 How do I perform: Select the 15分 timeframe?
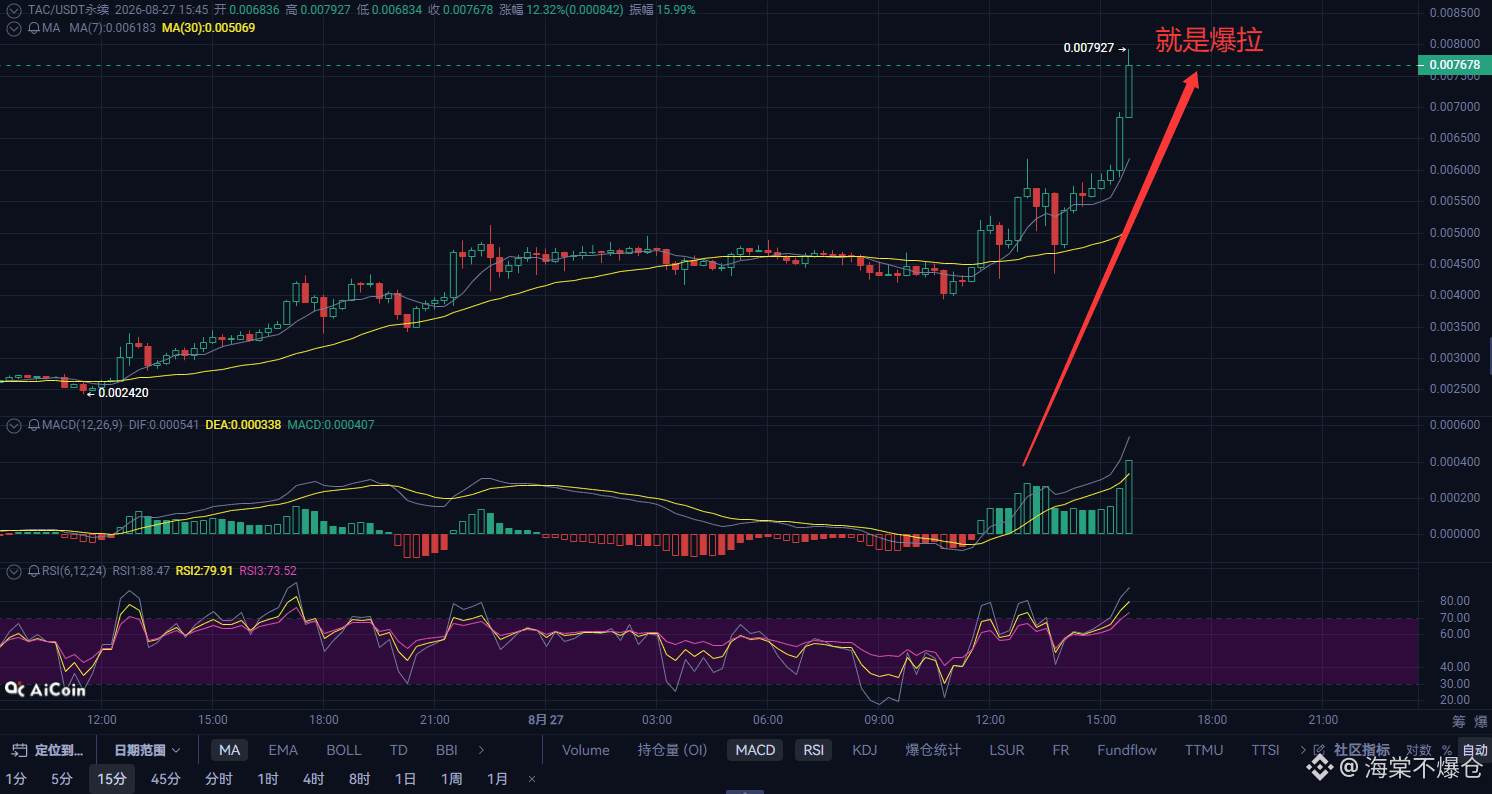[112, 779]
